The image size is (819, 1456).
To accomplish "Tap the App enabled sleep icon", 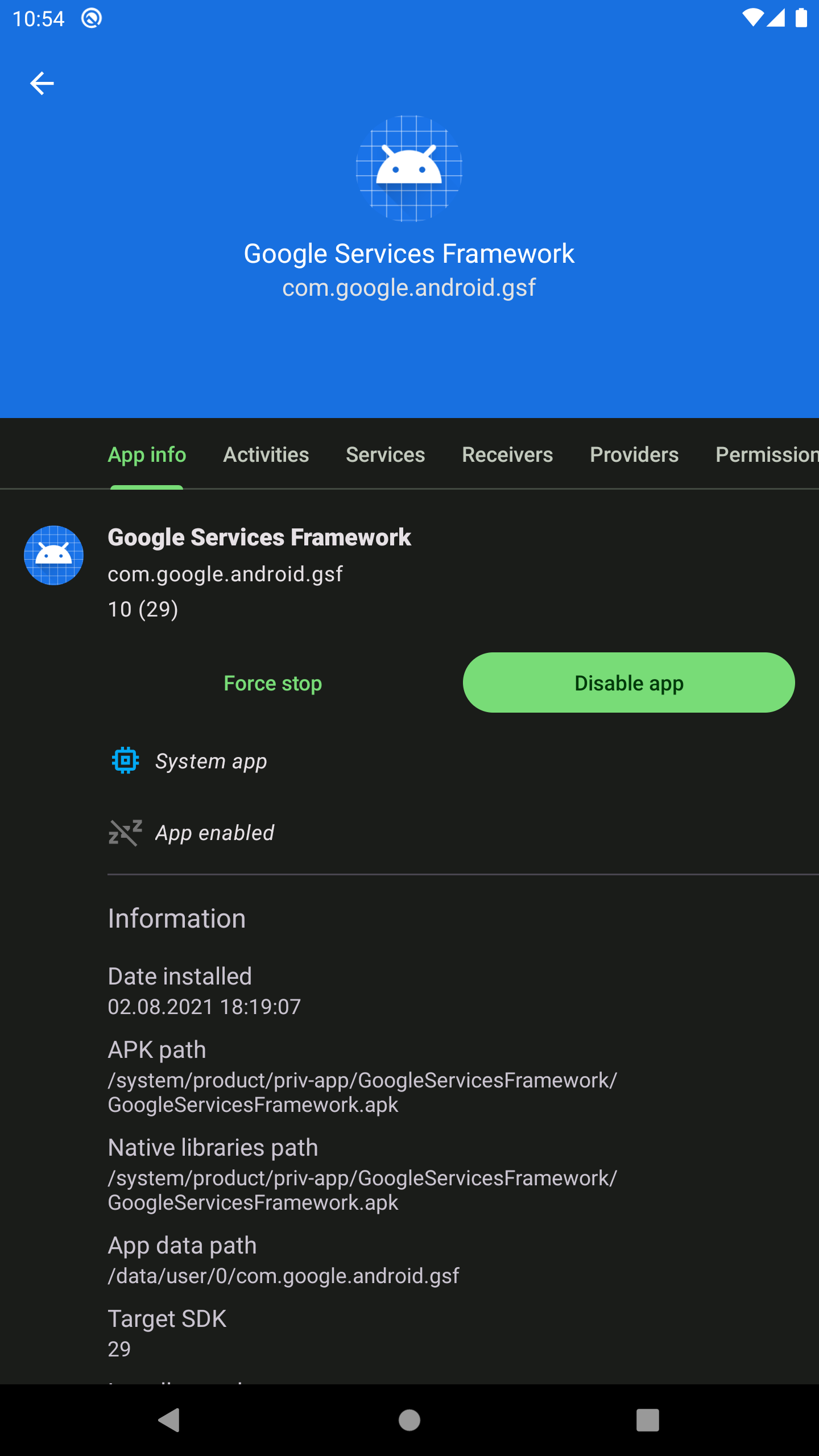I will tap(125, 833).
